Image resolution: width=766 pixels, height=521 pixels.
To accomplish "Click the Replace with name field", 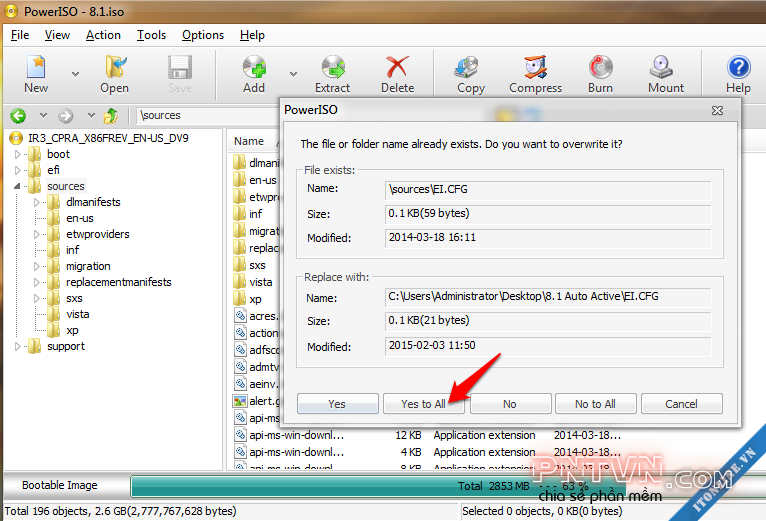I will pos(548,297).
